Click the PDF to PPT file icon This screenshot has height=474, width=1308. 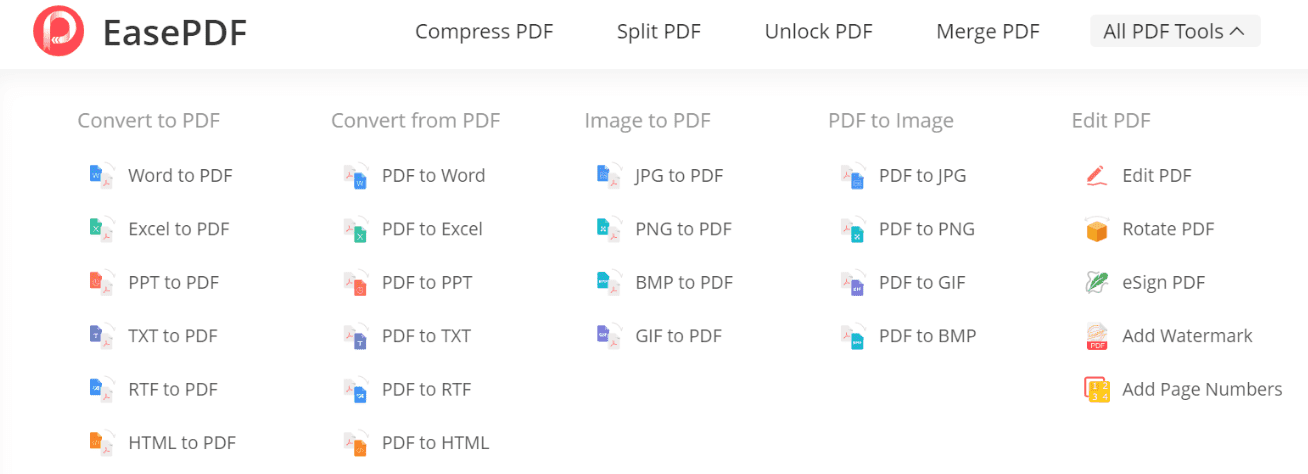[355, 283]
